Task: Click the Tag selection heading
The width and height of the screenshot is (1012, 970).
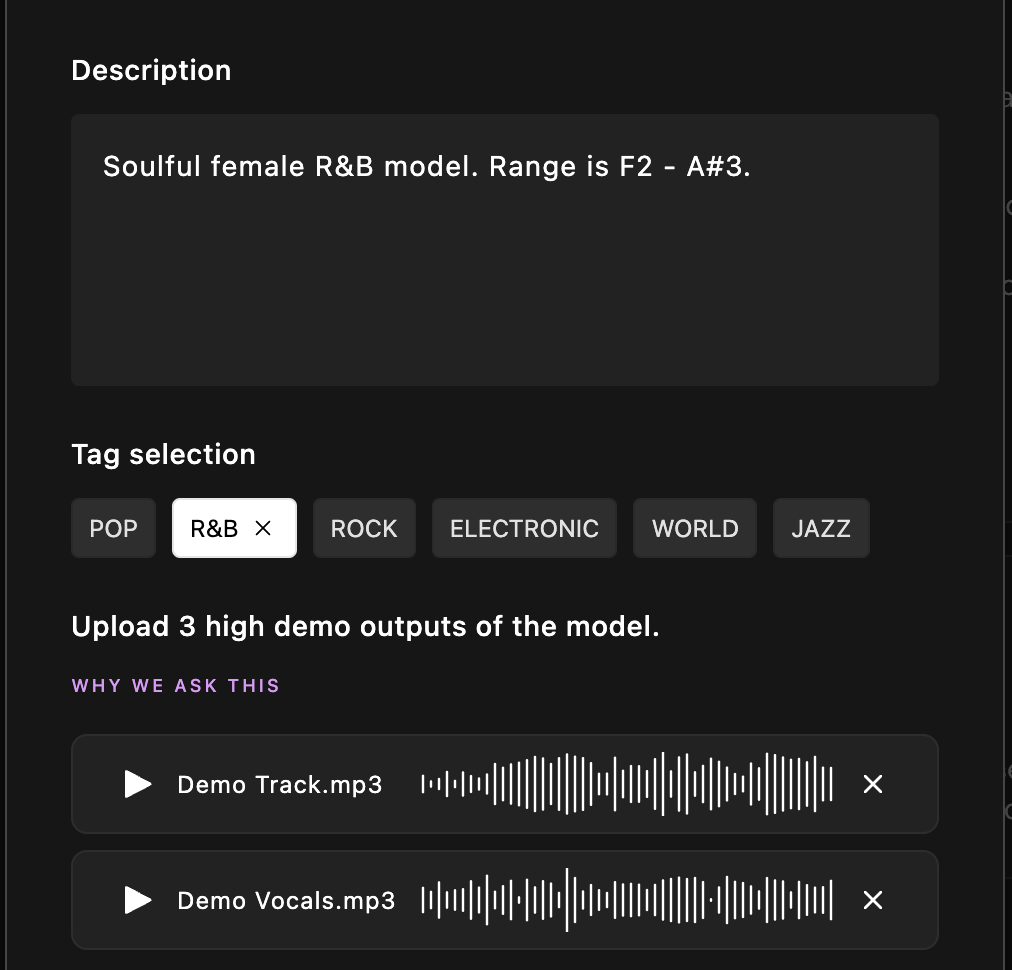Action: coord(163,455)
